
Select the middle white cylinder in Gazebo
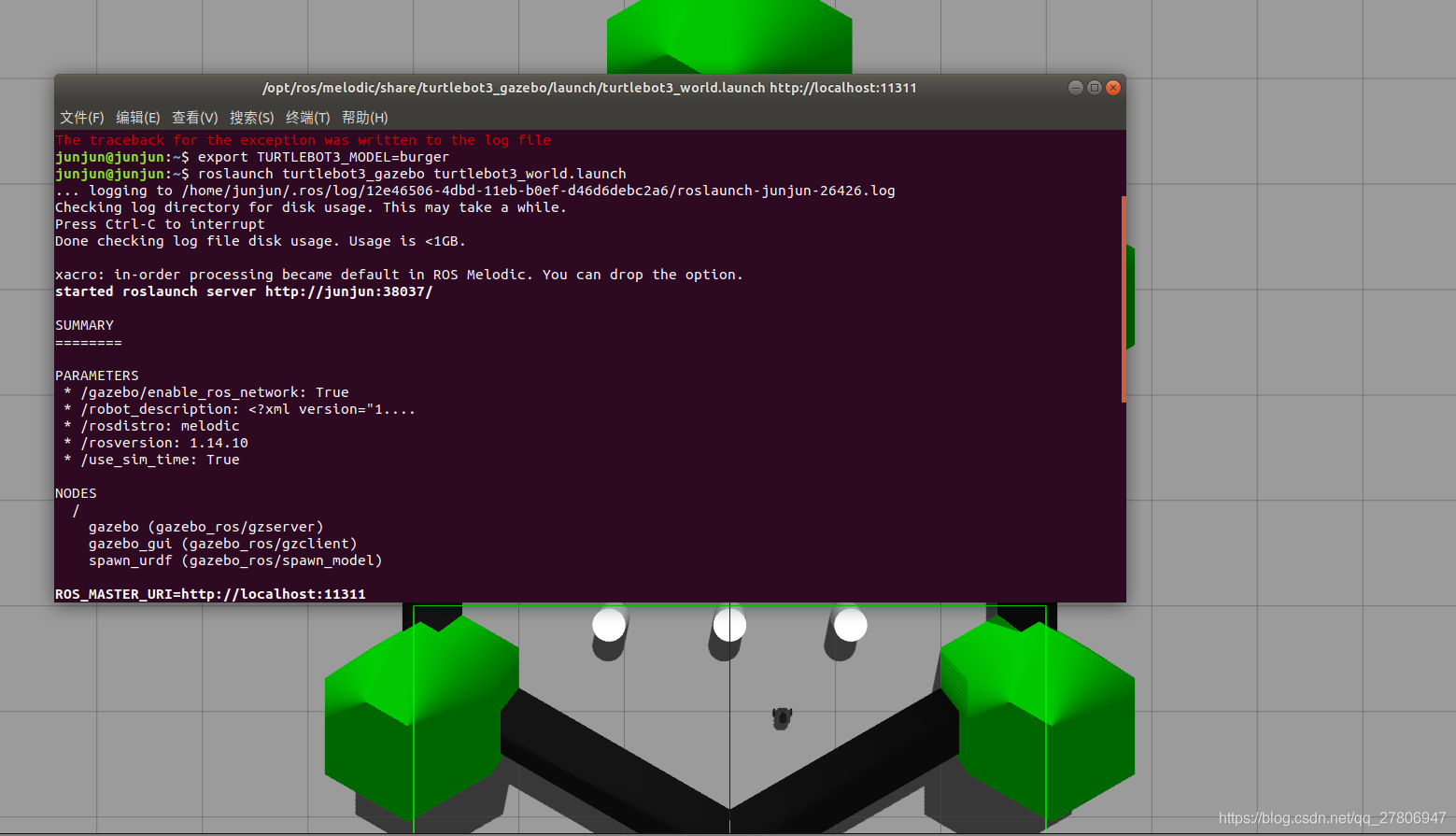(x=729, y=625)
